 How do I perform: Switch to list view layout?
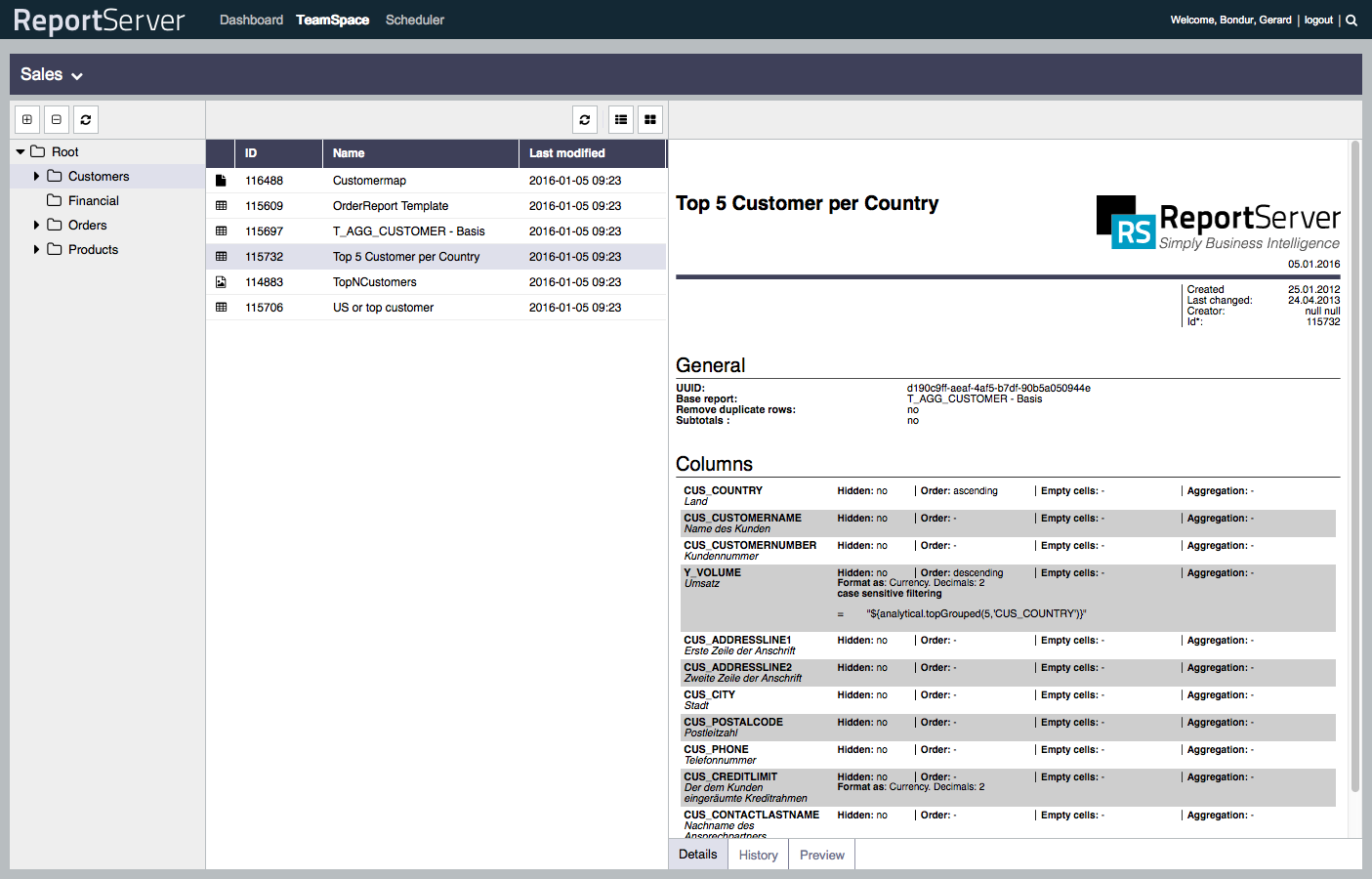(621, 119)
